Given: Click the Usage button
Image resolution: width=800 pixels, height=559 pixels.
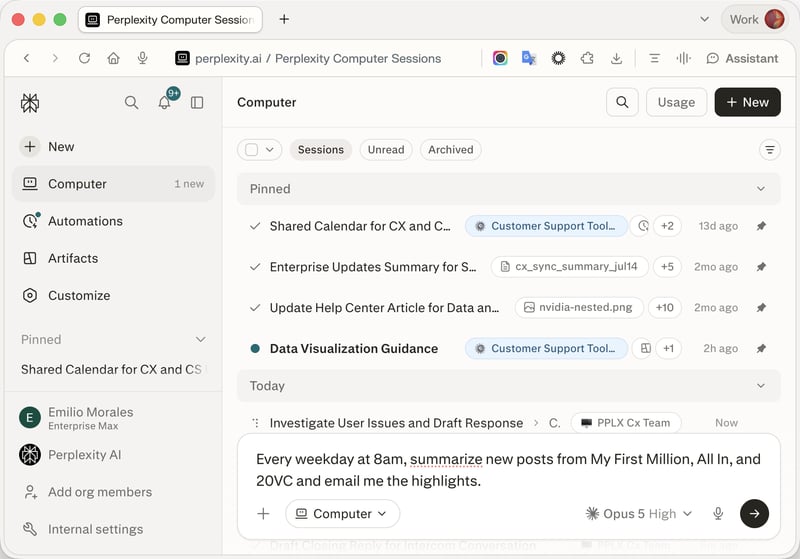Looking at the screenshot, I should (x=676, y=102).
